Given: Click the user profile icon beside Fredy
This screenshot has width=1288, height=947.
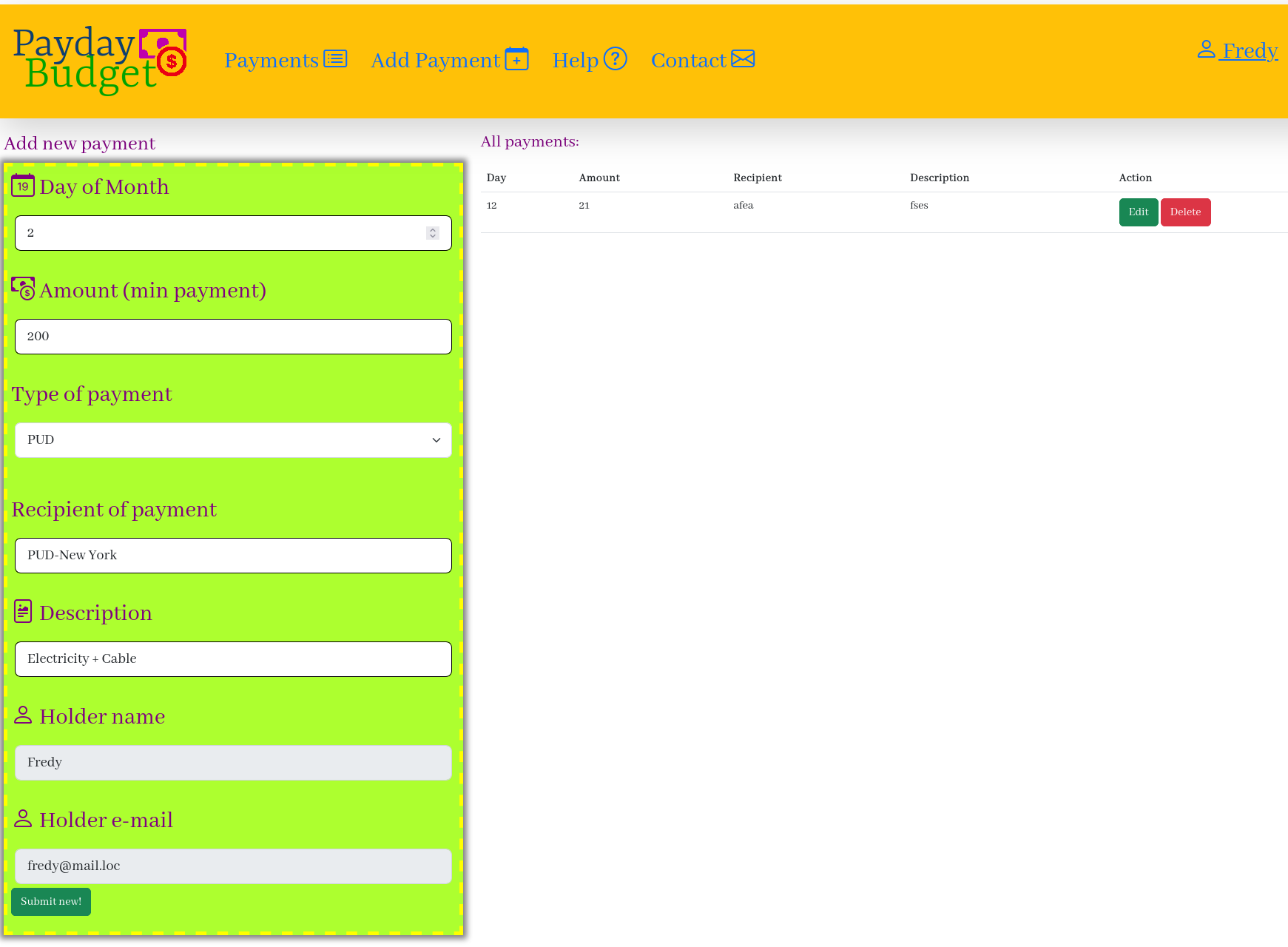Looking at the screenshot, I should click(1206, 50).
